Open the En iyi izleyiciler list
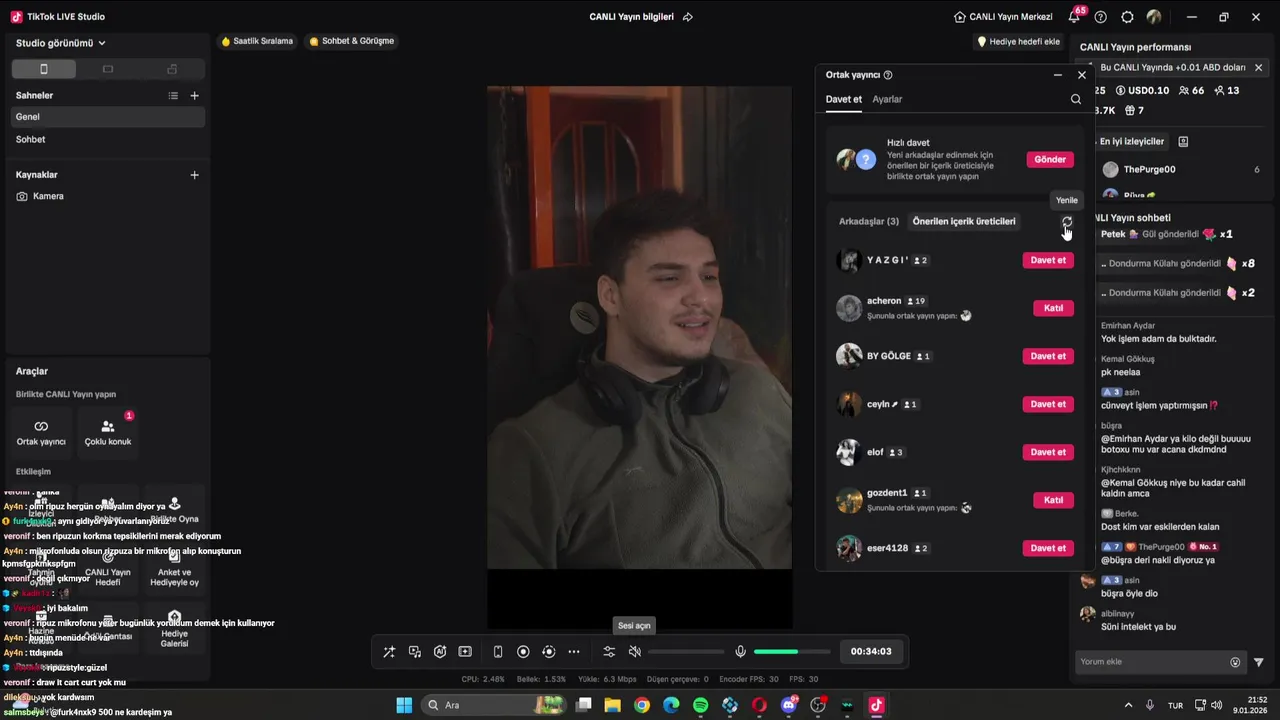The height and width of the screenshot is (720, 1280). (1131, 142)
